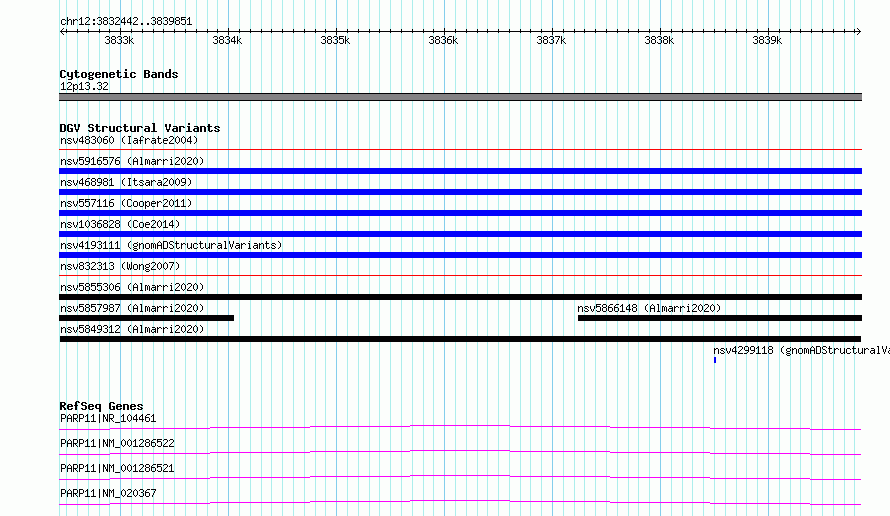The height and width of the screenshot is (516, 890).
Task: Open nsv1036828 (Coe2014) label
Action: click(120, 224)
